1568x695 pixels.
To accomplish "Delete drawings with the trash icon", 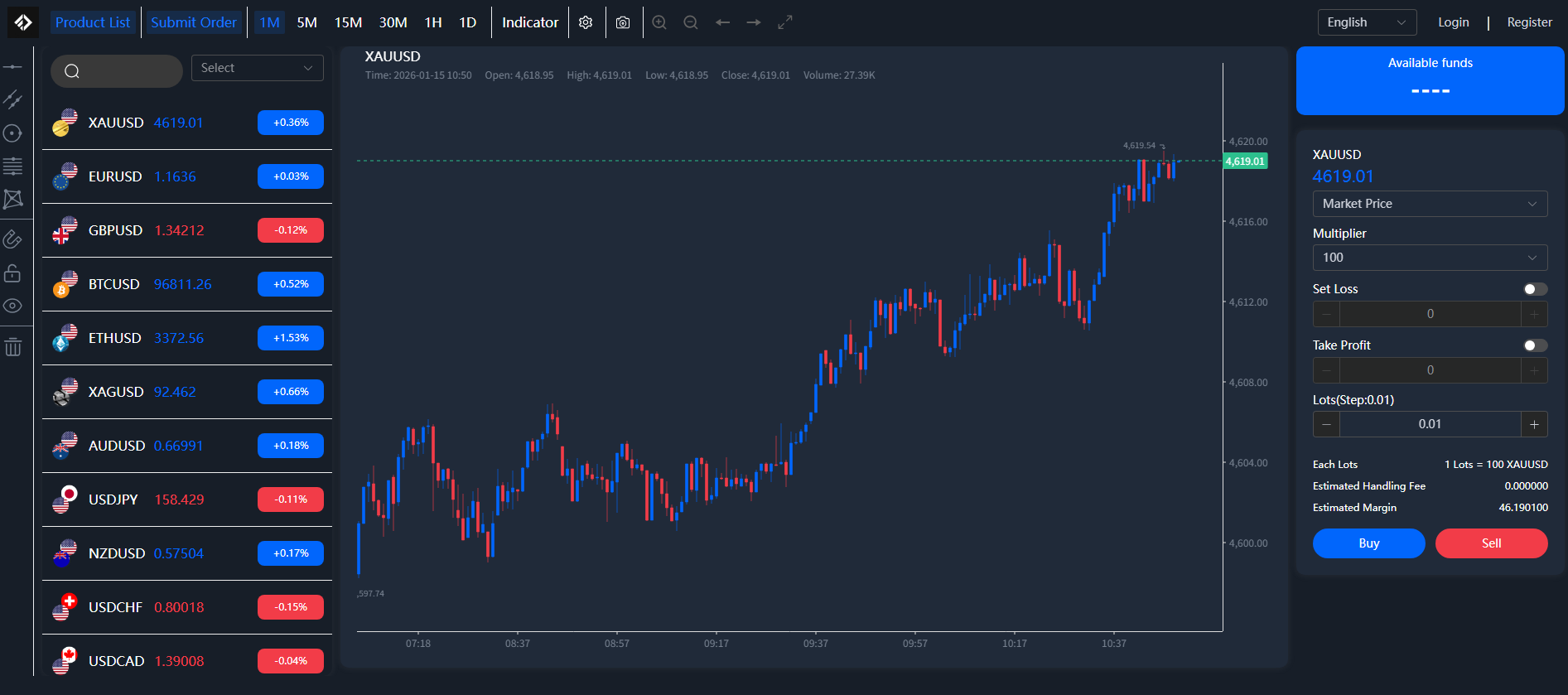I will click(x=12, y=347).
